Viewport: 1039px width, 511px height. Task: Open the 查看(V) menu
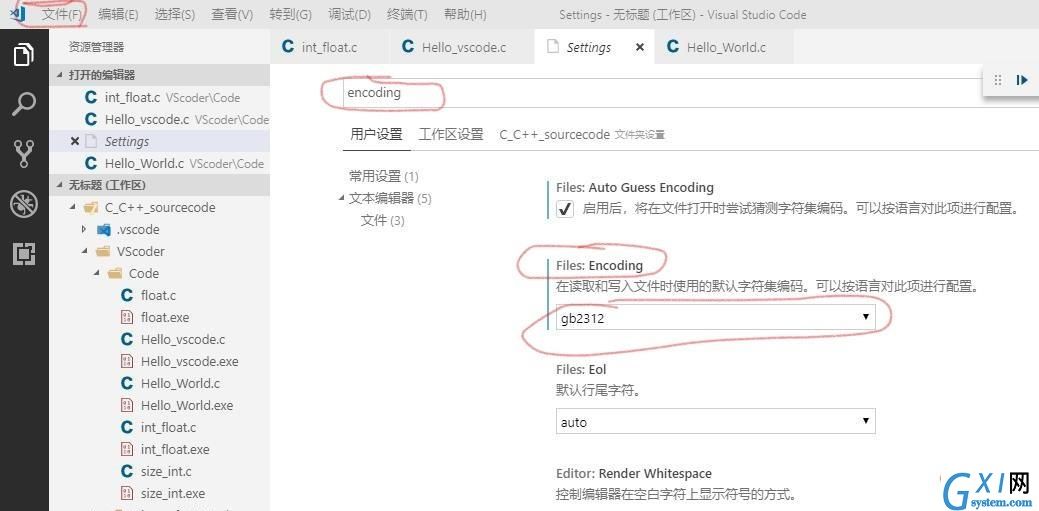(232, 15)
